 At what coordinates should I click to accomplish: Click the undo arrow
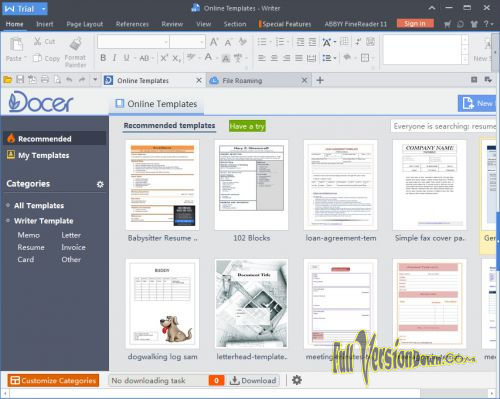[69, 80]
